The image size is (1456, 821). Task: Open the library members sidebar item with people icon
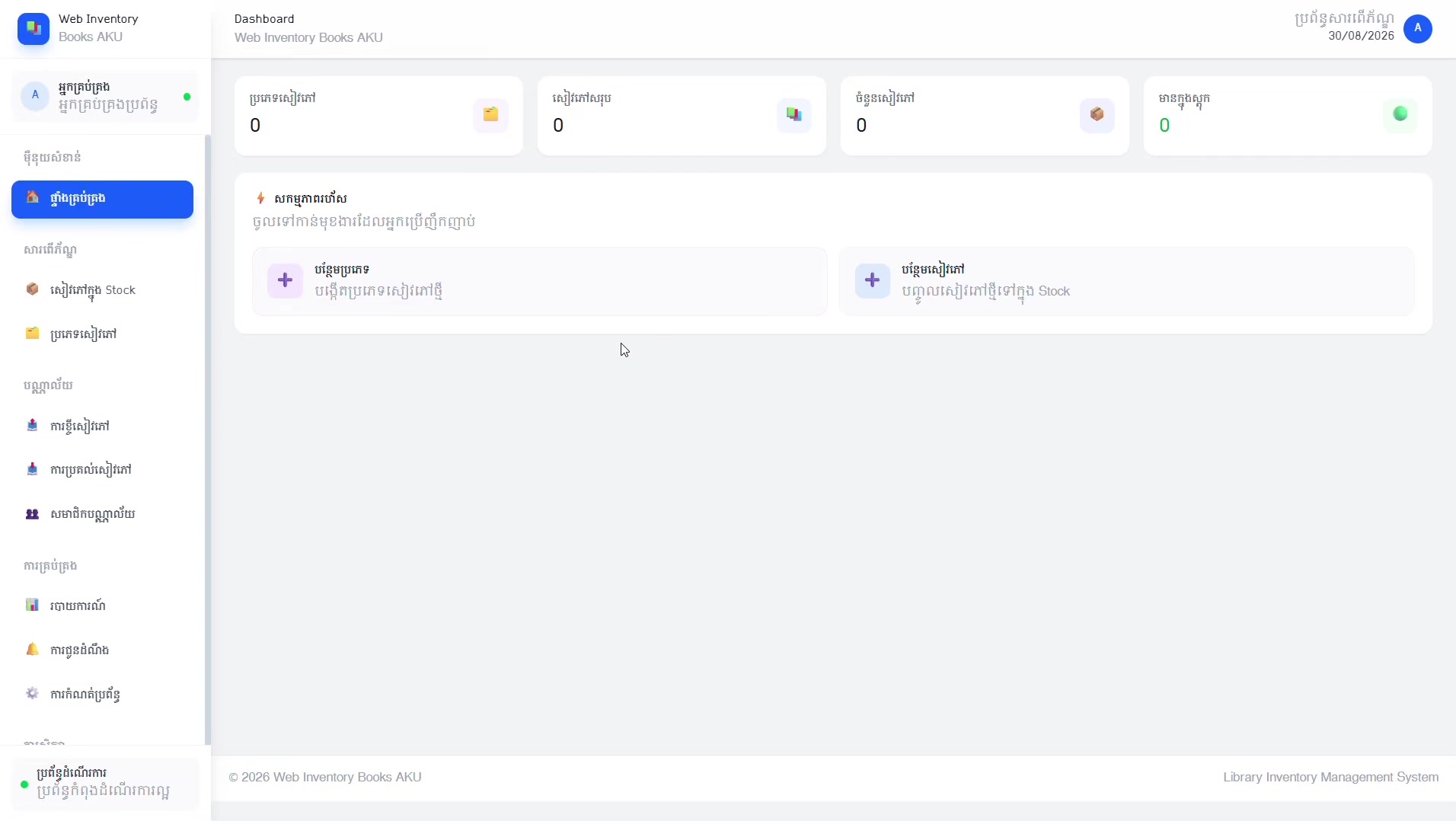click(x=102, y=514)
